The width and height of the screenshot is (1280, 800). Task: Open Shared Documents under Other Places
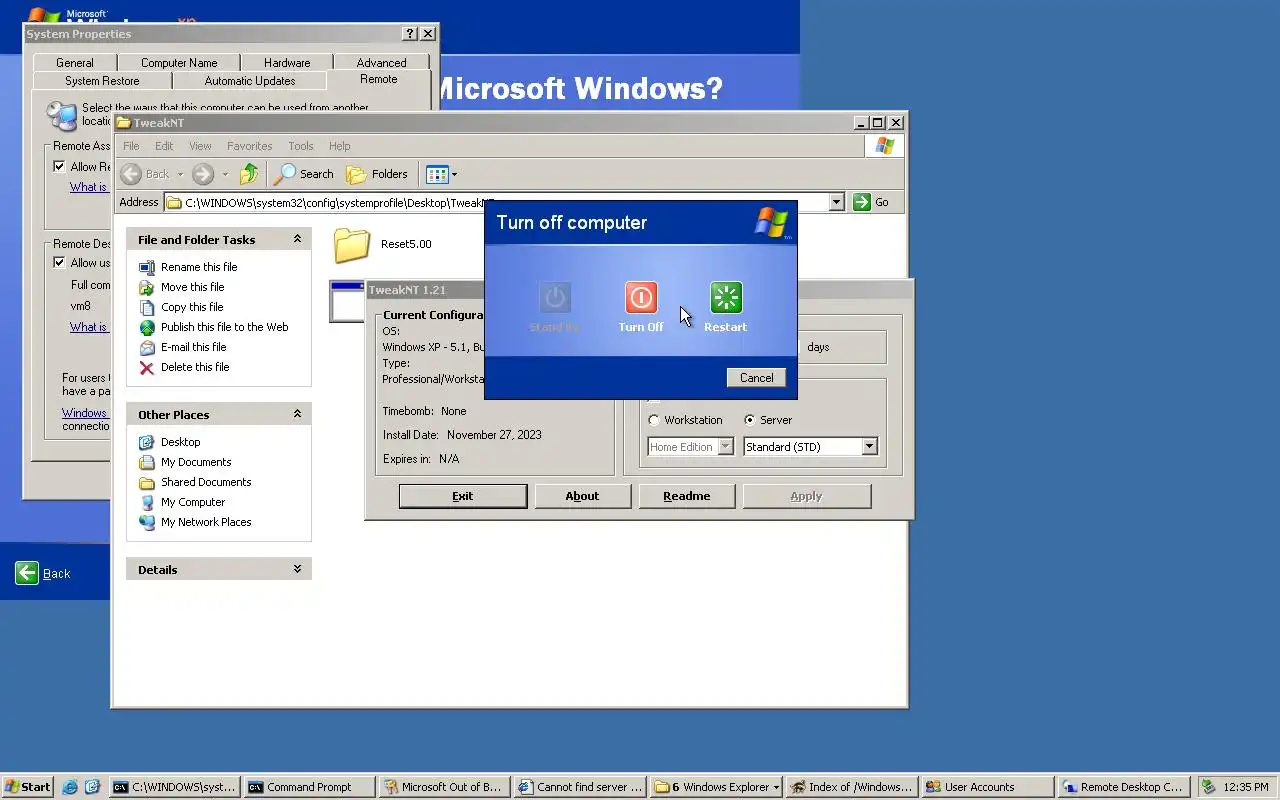click(205, 482)
